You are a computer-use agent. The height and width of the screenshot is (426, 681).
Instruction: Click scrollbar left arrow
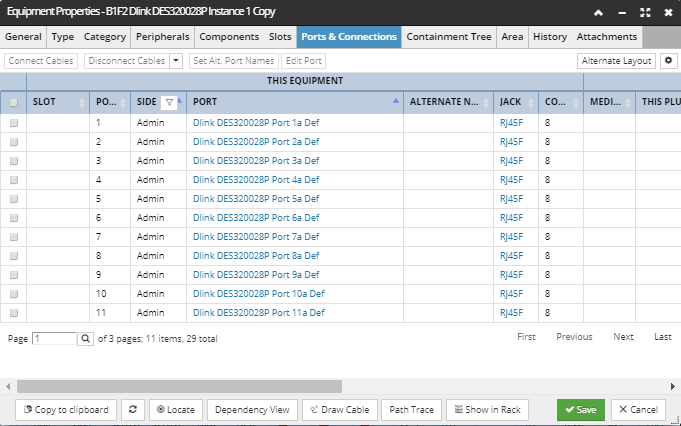8,386
